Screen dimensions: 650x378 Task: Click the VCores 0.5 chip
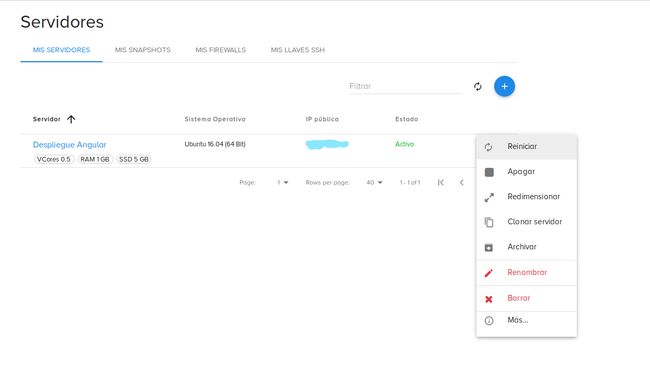coord(54,160)
